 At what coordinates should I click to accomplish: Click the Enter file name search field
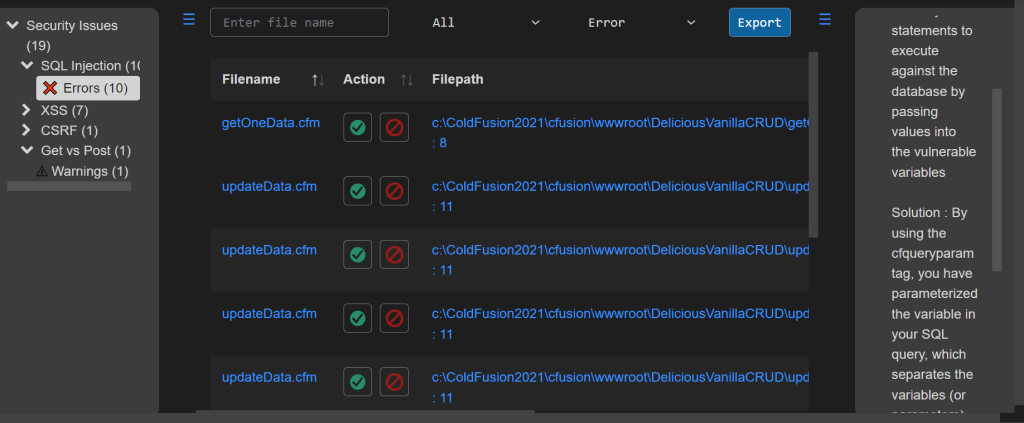click(299, 22)
